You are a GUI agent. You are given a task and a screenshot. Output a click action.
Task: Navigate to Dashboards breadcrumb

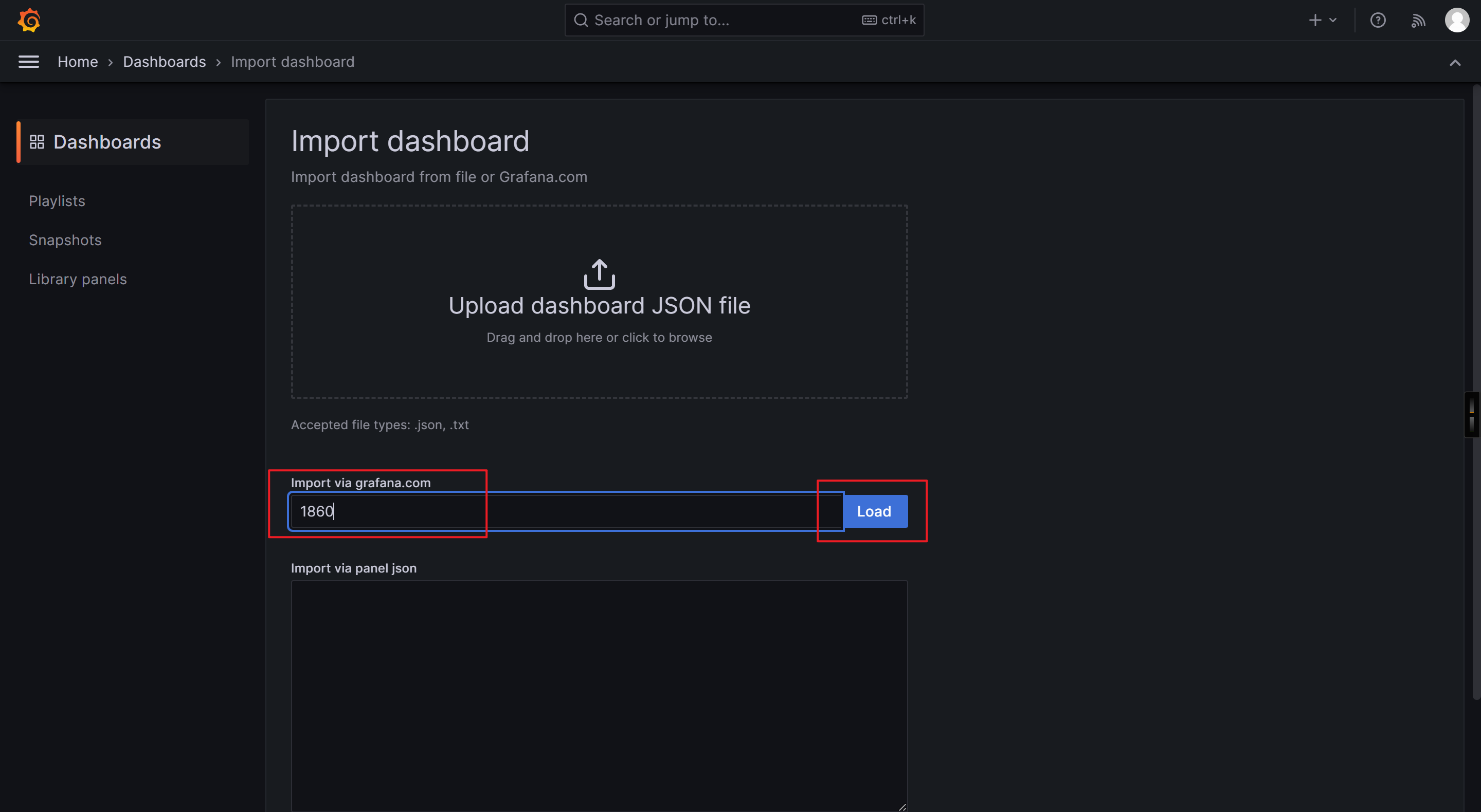point(165,62)
